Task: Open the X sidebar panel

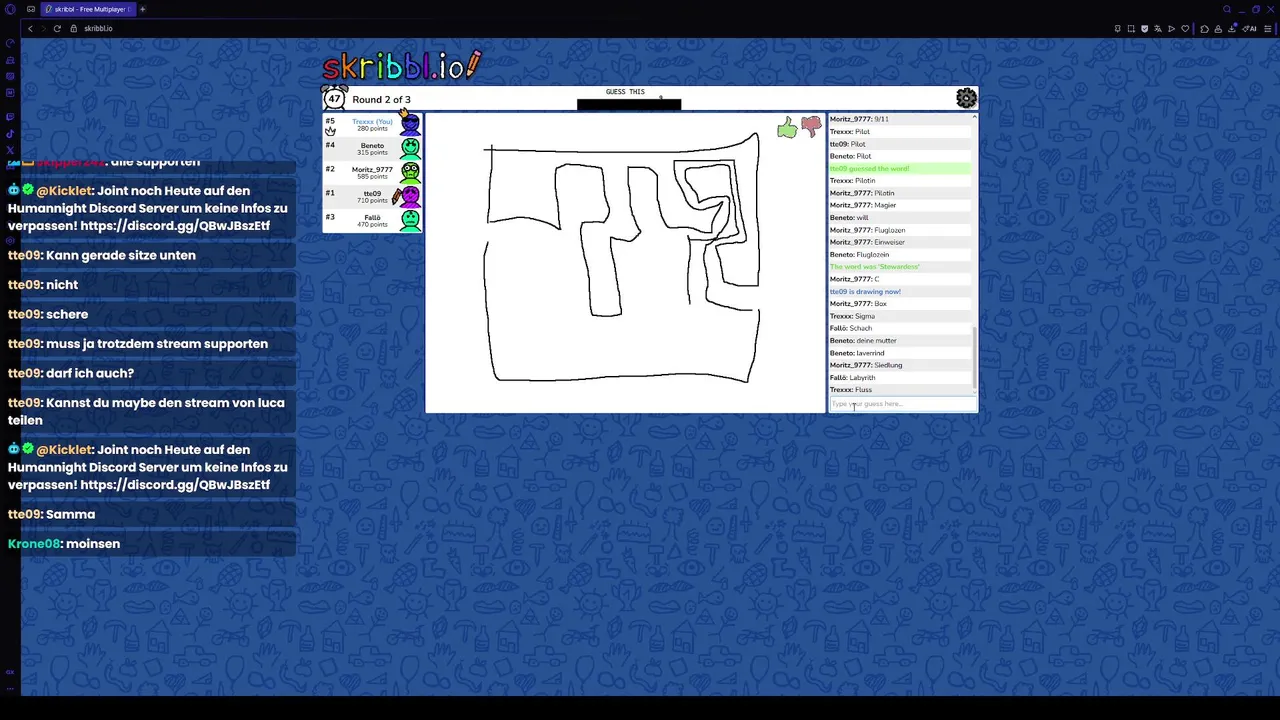Action: 10,150
